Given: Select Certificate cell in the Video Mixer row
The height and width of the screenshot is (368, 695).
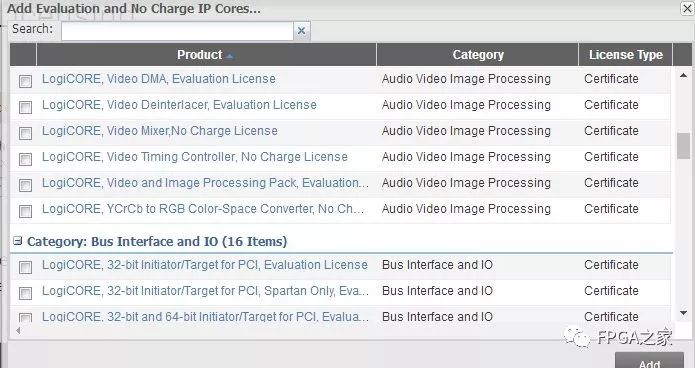Looking at the screenshot, I should click(x=611, y=131).
